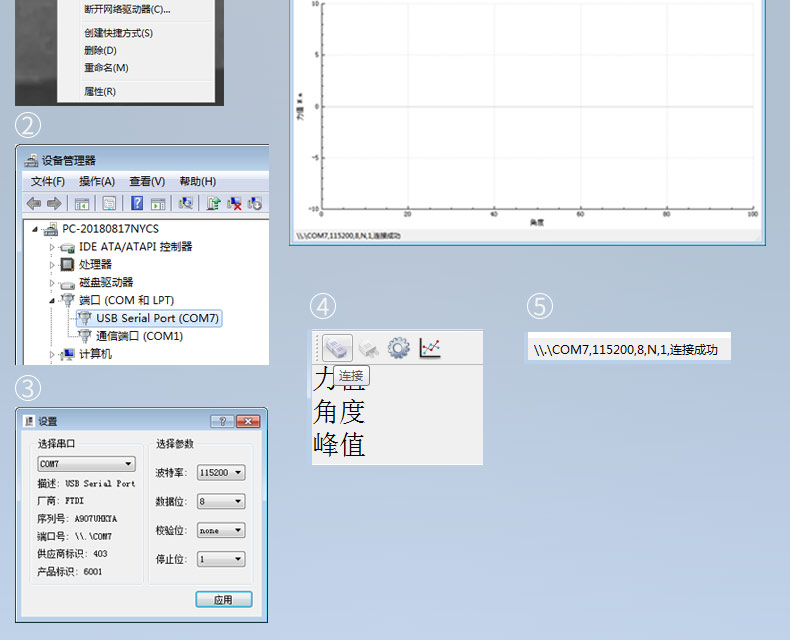The image size is (790, 640).
Task: Open settings with the gear icon
Action: click(x=399, y=347)
